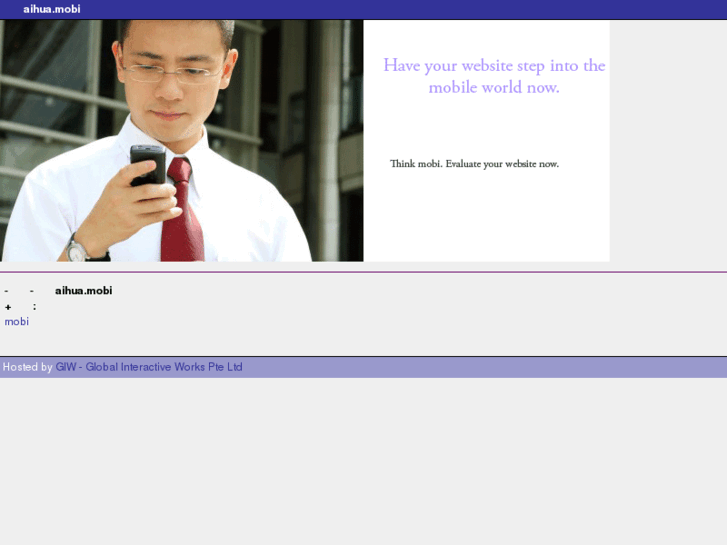
Task: Open GIW - Global Interactive Works Pte Ltd link
Action: point(149,367)
